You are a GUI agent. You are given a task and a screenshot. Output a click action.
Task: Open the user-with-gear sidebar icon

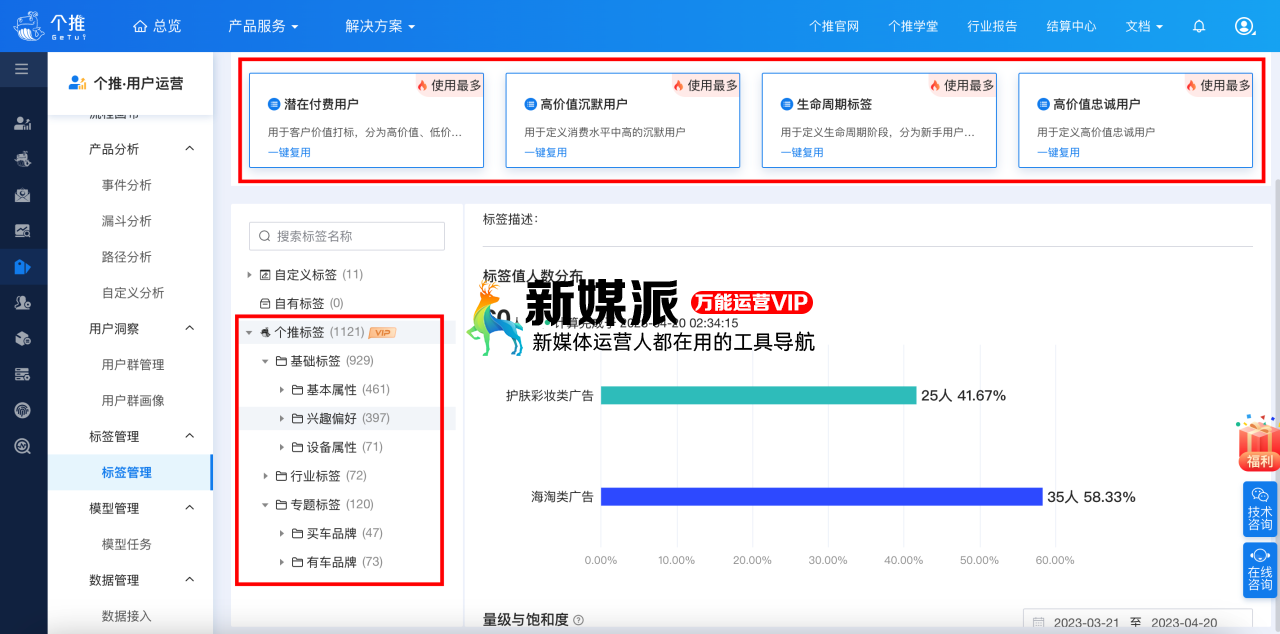click(x=22, y=302)
